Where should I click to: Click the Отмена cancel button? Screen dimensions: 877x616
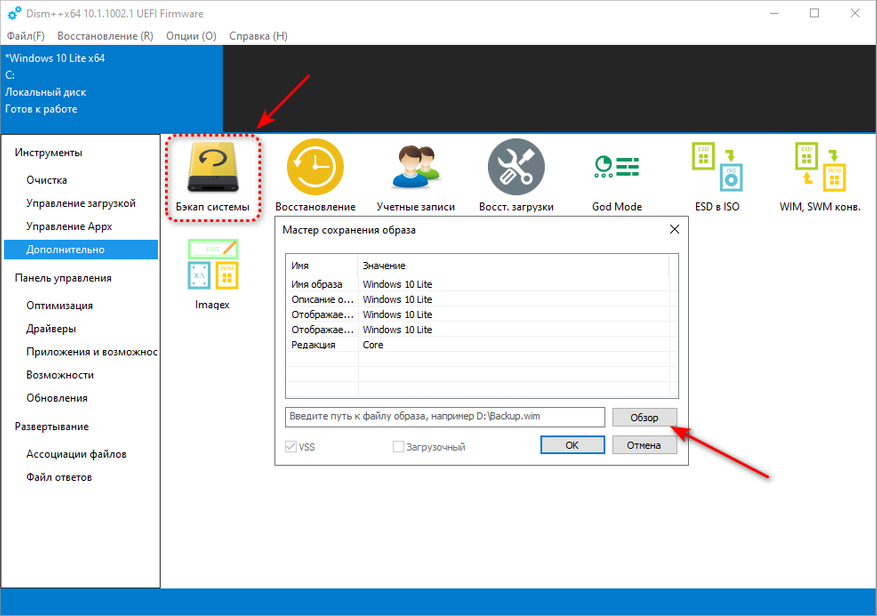644,445
